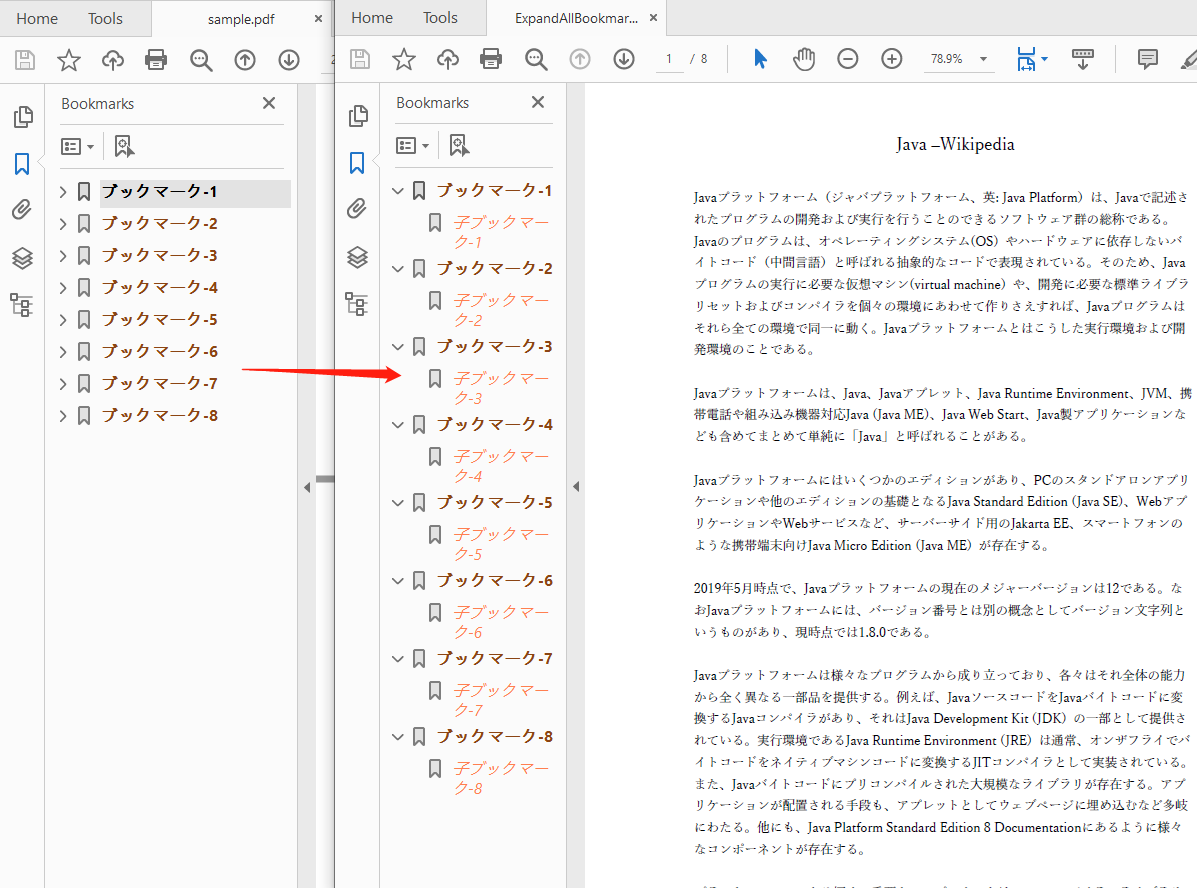
Task: Click cloud upload icon in sample.pdf window
Action: click(113, 60)
